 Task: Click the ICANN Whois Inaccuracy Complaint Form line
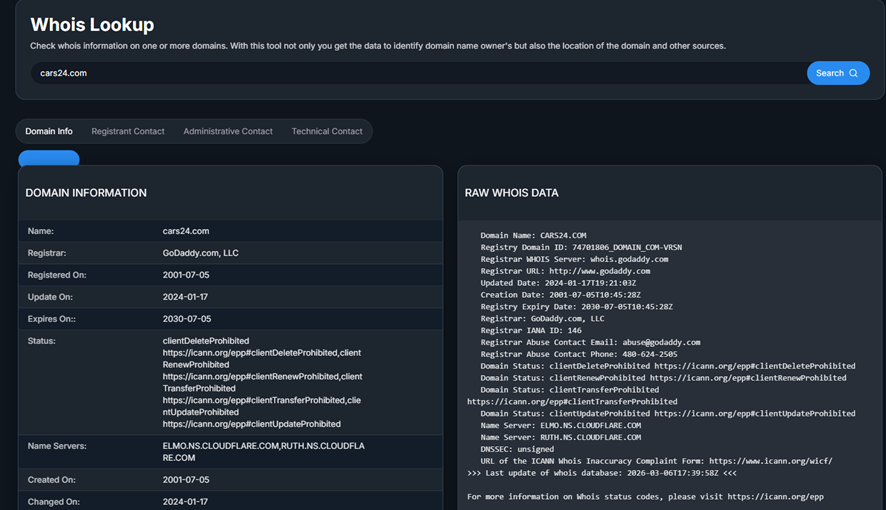point(656,461)
